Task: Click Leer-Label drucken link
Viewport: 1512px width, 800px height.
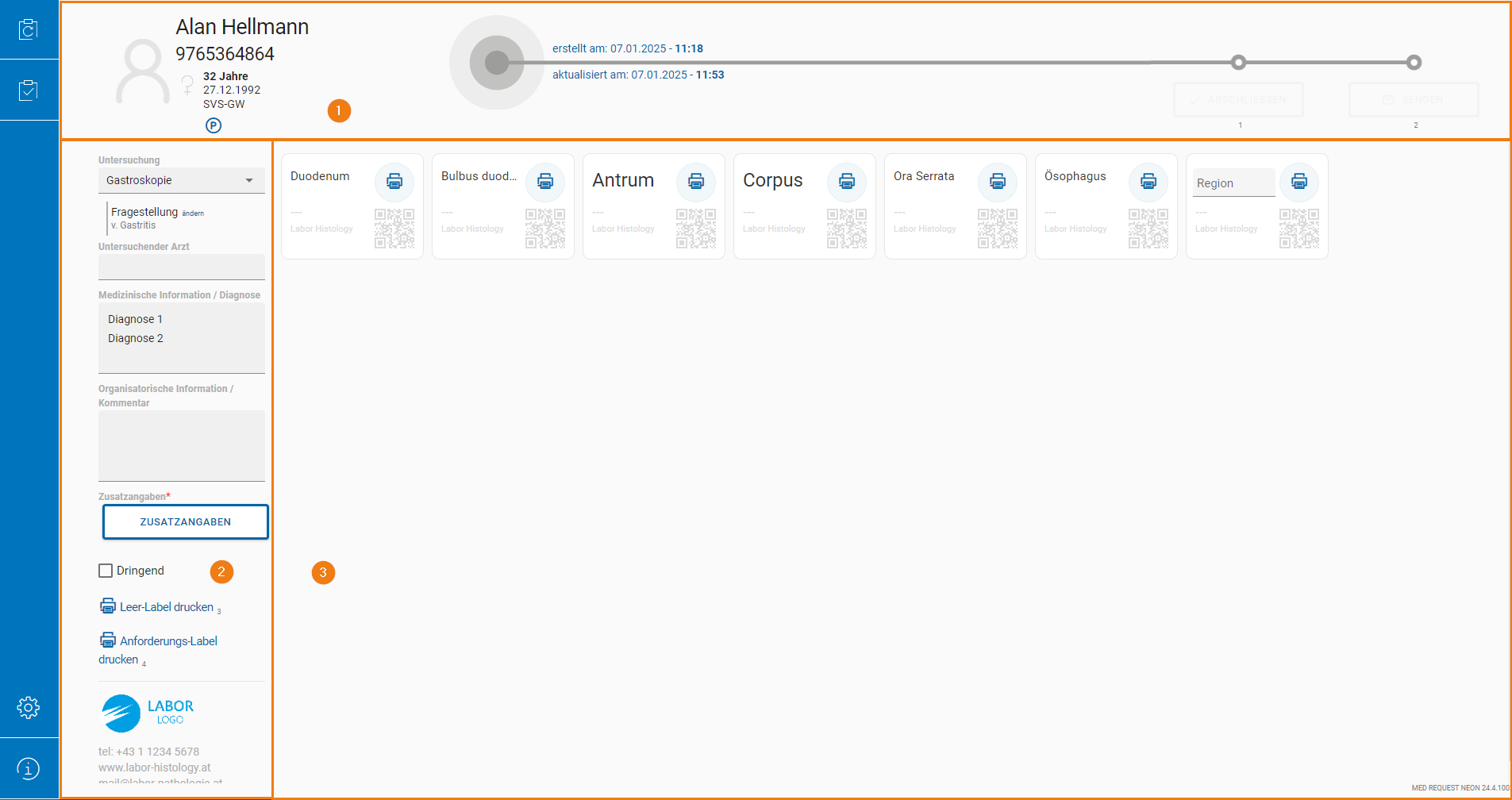Action: point(167,607)
